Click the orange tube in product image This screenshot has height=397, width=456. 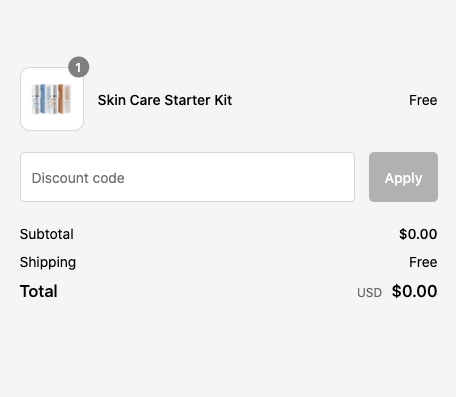click(x=61, y=99)
